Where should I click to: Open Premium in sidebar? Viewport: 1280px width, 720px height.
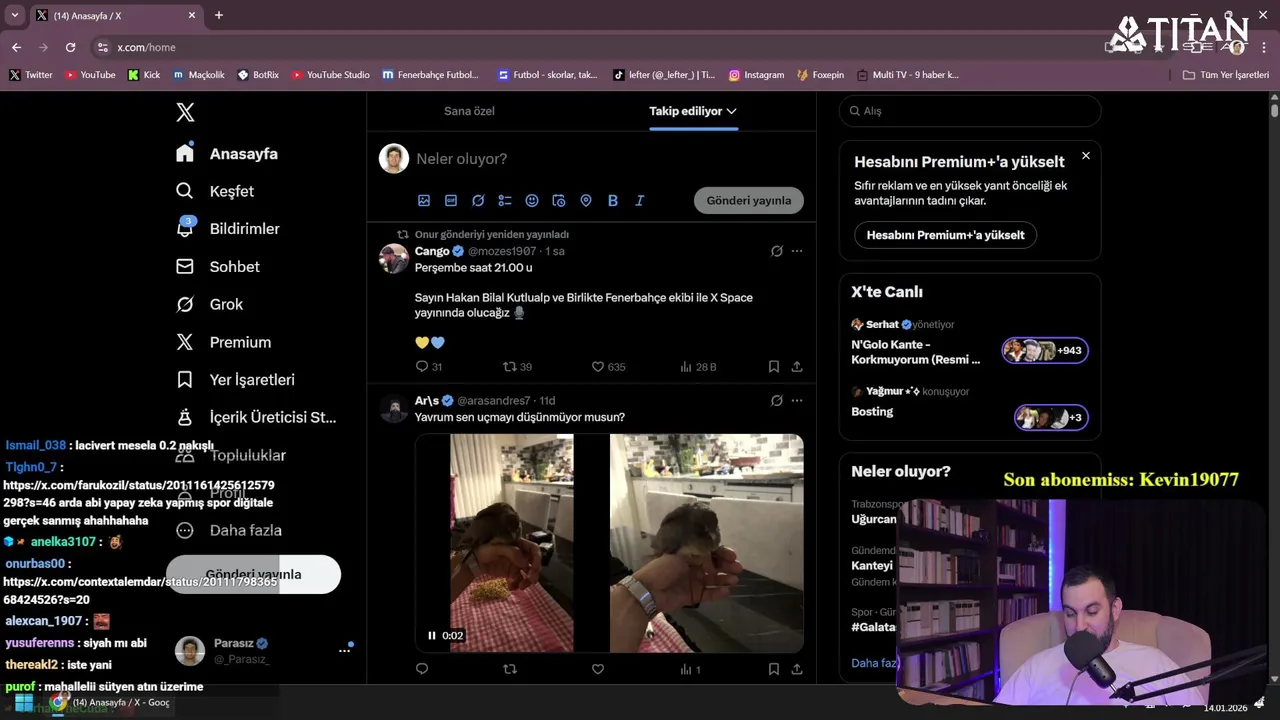tap(223, 342)
